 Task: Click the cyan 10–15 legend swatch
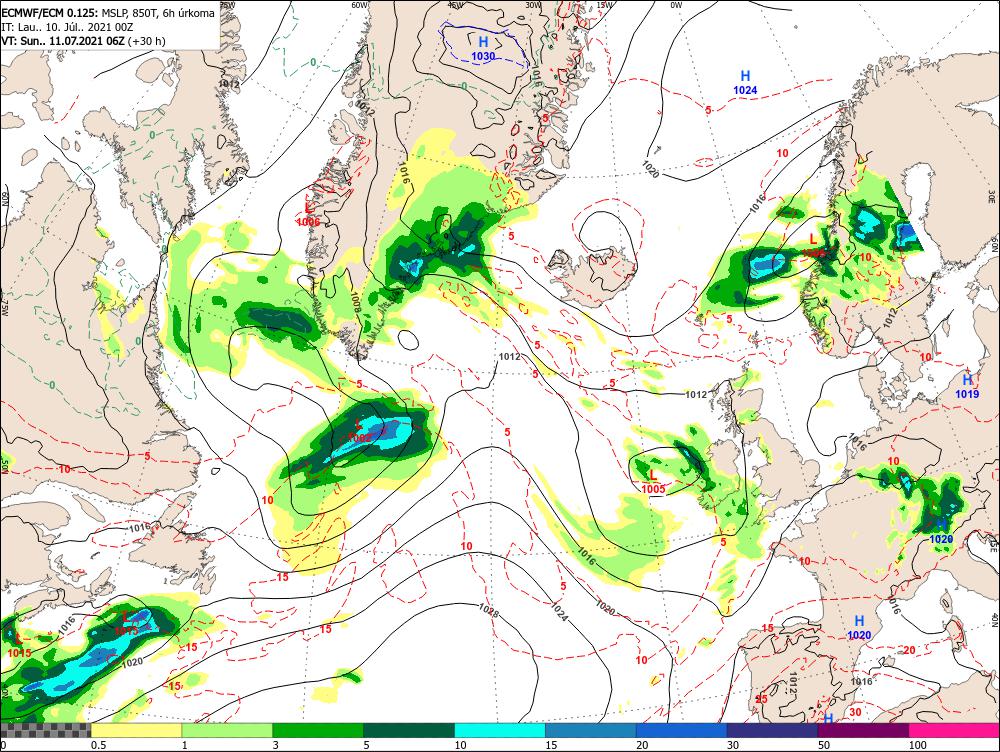(500, 730)
